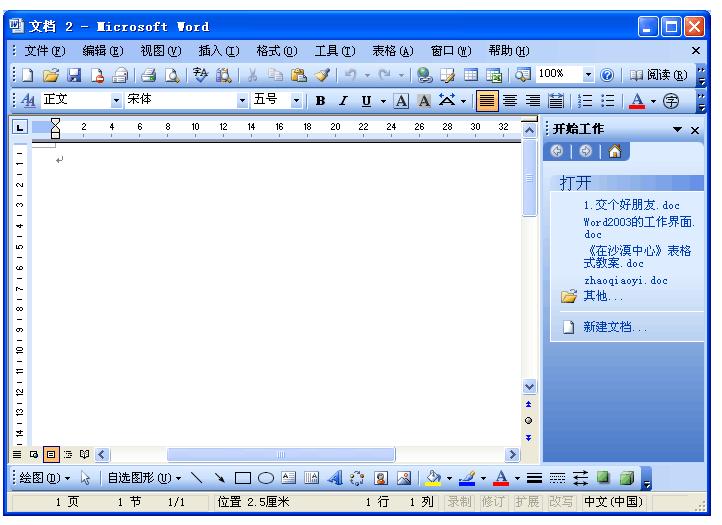Open recent file 《在沙漠中心》表格式教案.doc
This screenshot has width=722, height=525.
click(638, 257)
